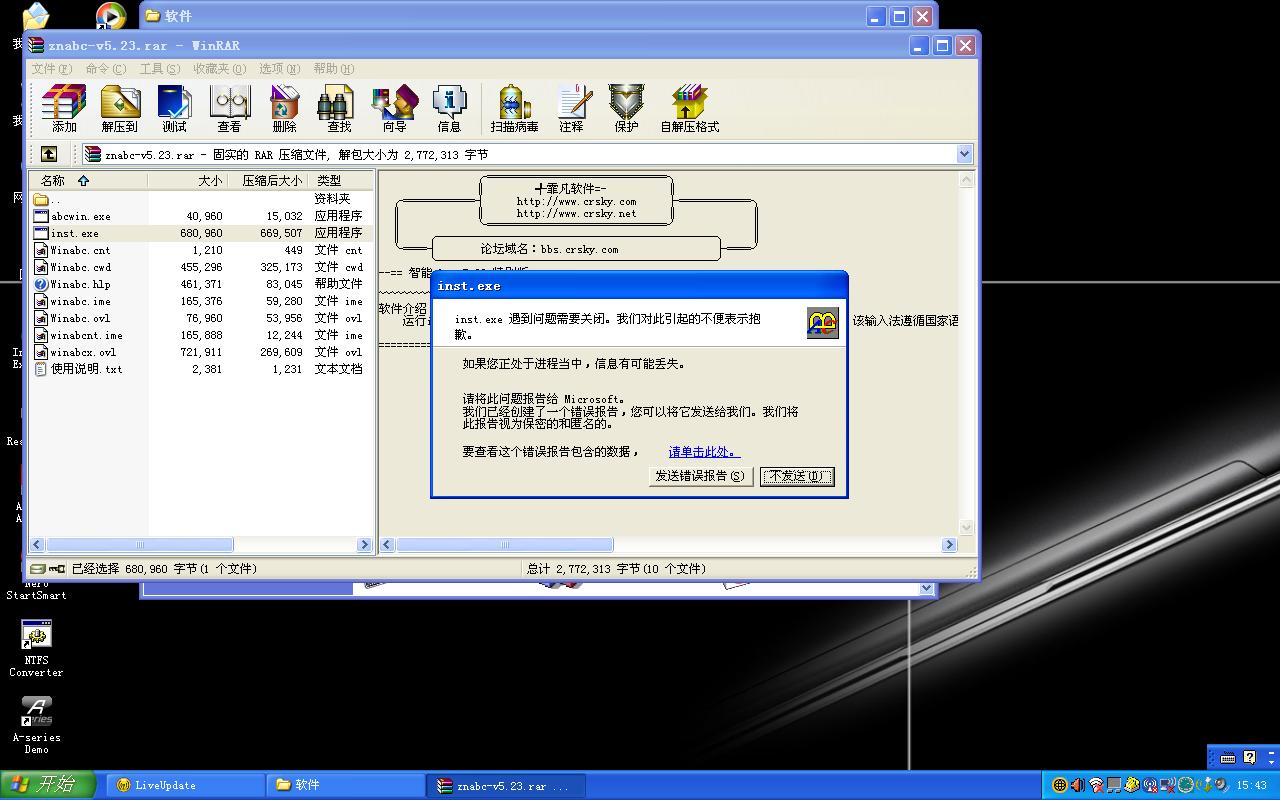This screenshot has height=800, width=1280.
Task: Open the Wizard (向导) toolbar icon
Action: (394, 108)
